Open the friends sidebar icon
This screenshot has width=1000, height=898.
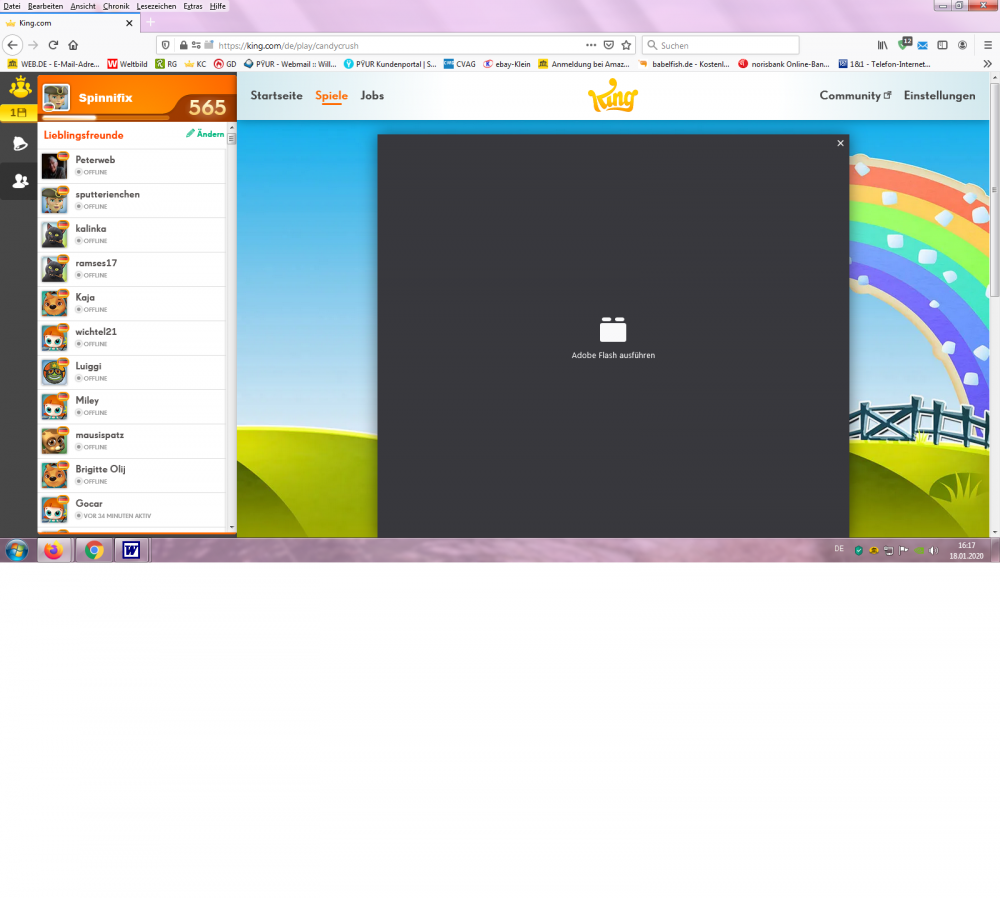[x=20, y=181]
